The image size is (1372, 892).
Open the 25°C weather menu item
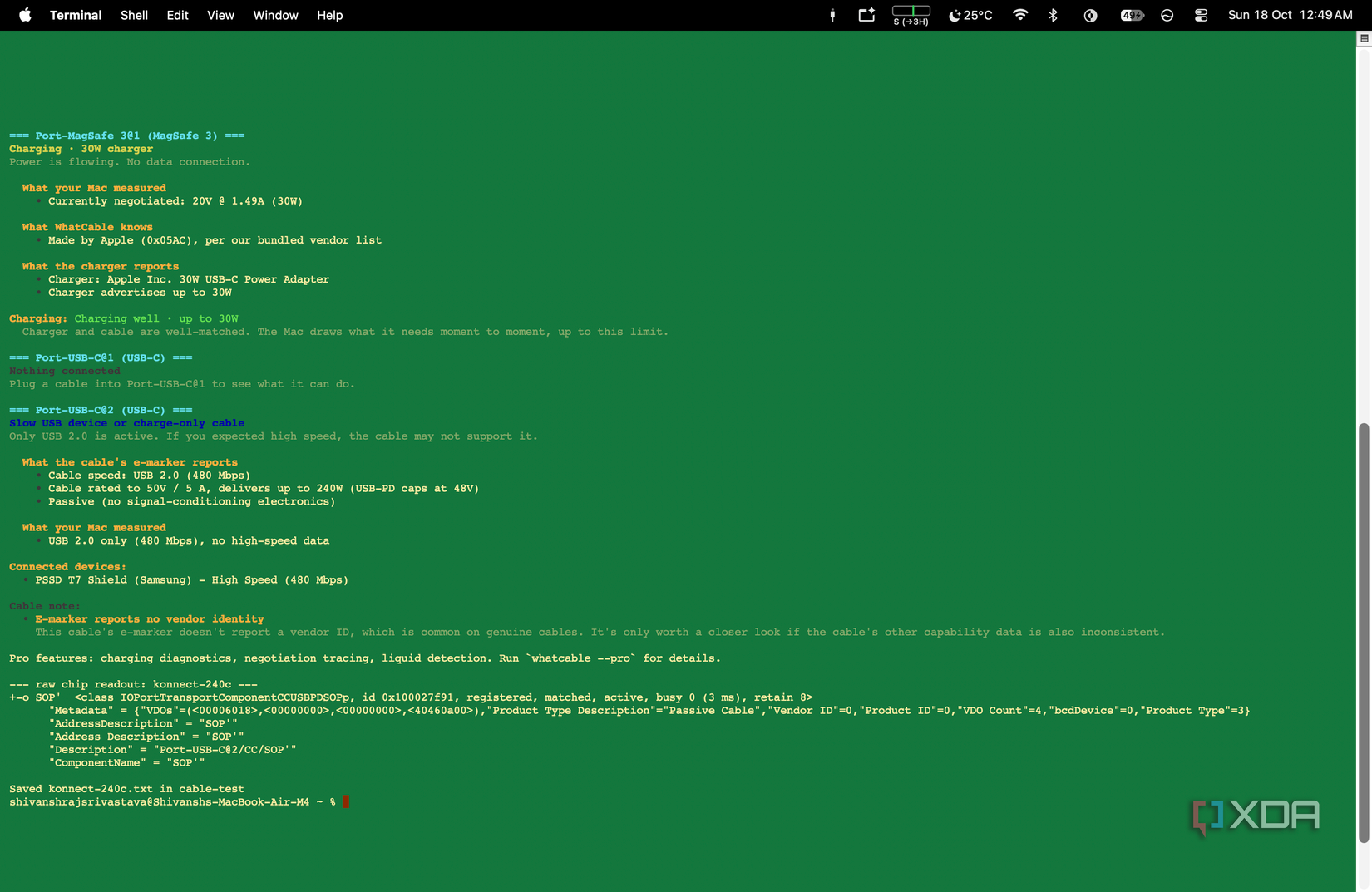970,15
